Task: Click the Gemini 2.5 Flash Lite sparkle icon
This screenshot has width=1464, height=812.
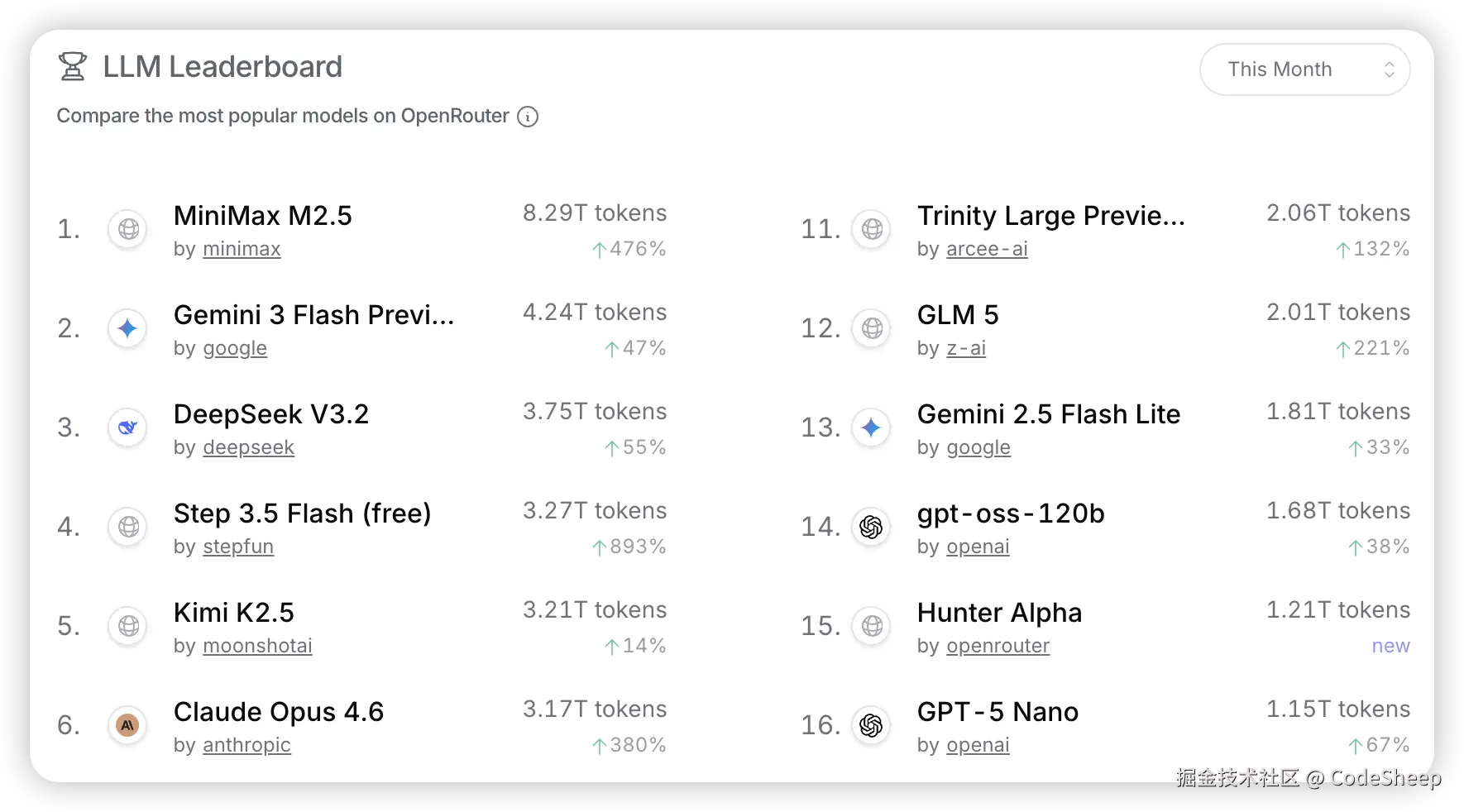Action: 871,427
